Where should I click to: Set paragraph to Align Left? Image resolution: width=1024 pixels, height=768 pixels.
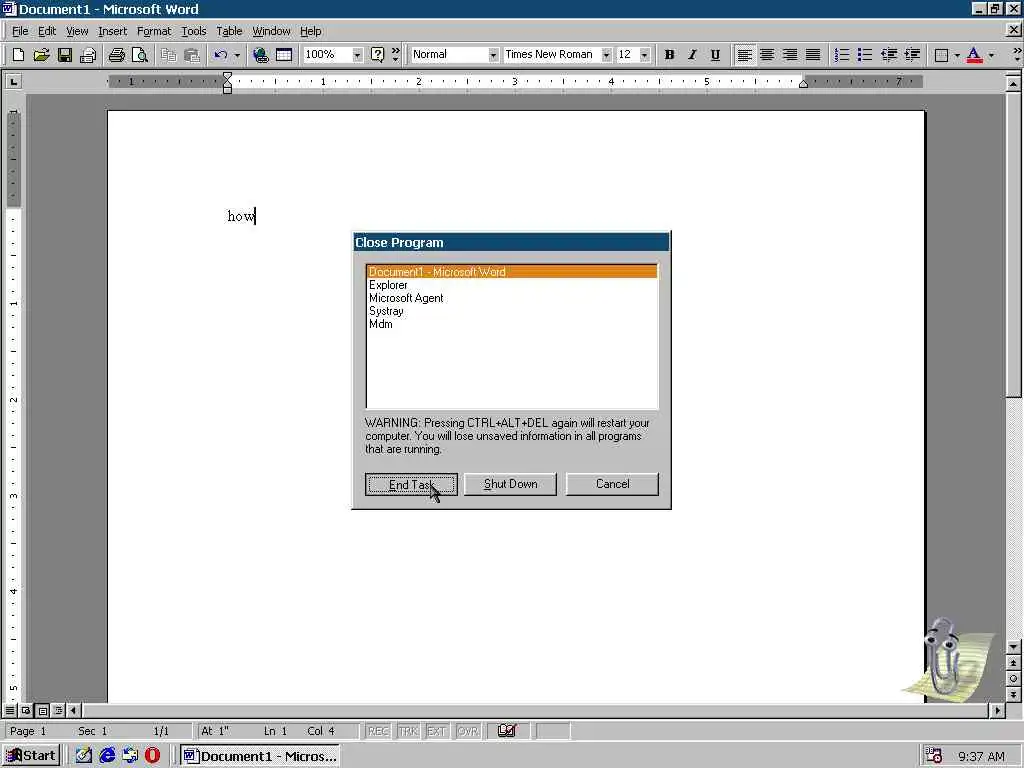pyautogui.click(x=744, y=55)
